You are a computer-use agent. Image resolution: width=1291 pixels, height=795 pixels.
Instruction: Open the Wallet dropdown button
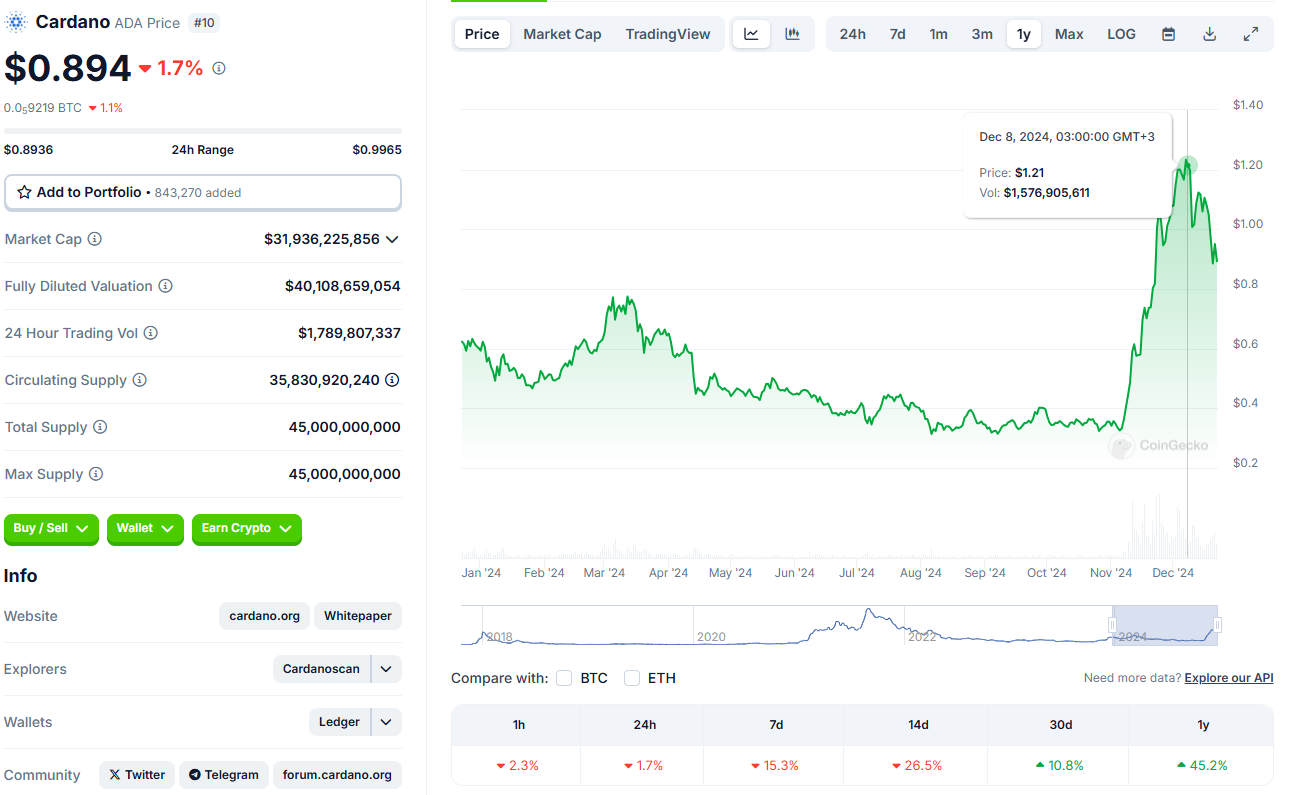coord(145,528)
